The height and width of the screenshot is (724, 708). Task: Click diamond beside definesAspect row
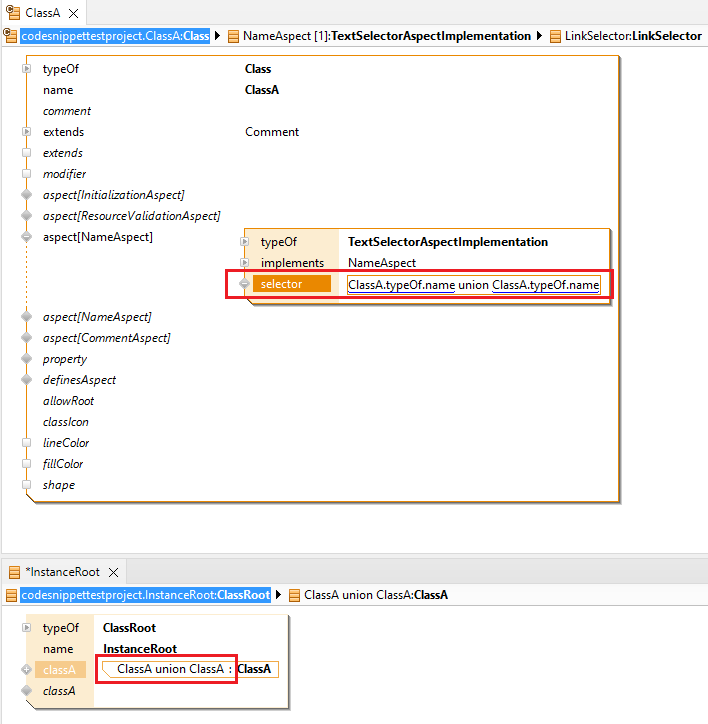click(26, 380)
